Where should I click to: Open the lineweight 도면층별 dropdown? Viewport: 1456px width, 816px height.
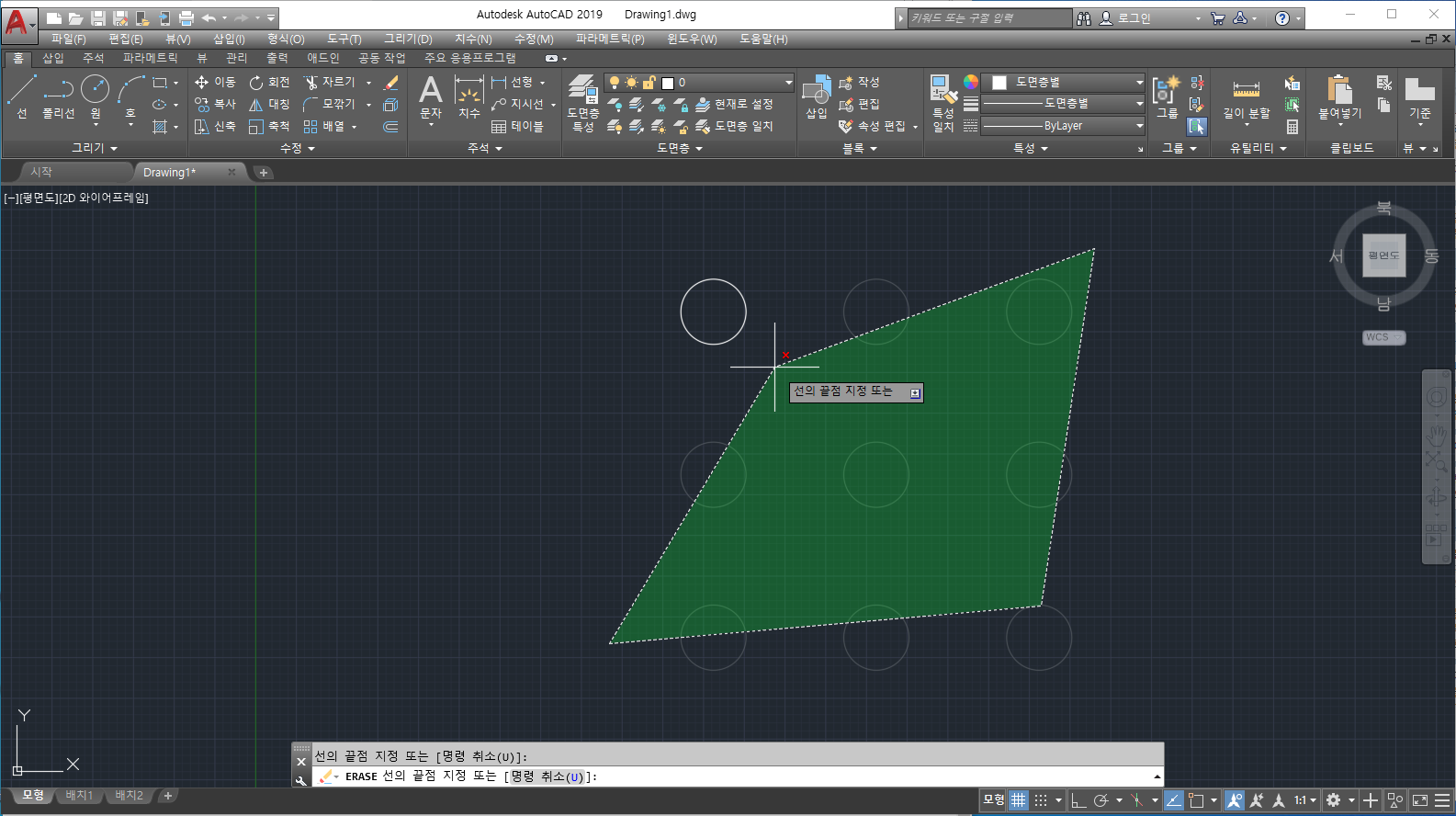click(1063, 103)
